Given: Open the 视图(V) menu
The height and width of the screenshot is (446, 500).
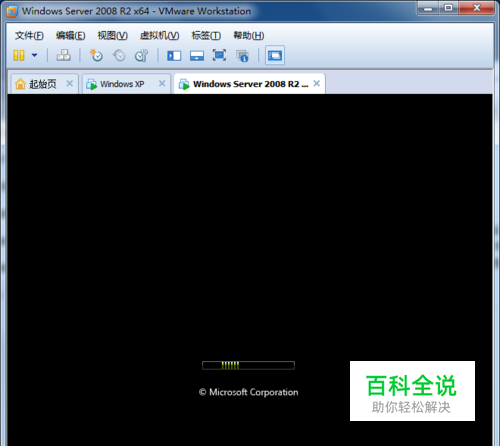Looking at the screenshot, I should [x=112, y=35].
